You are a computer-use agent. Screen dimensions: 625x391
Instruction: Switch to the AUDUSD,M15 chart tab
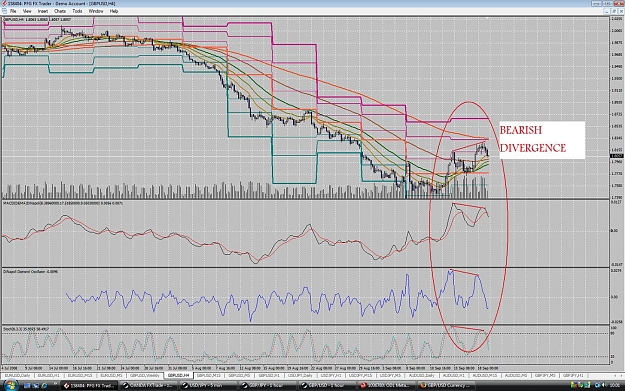485,375
